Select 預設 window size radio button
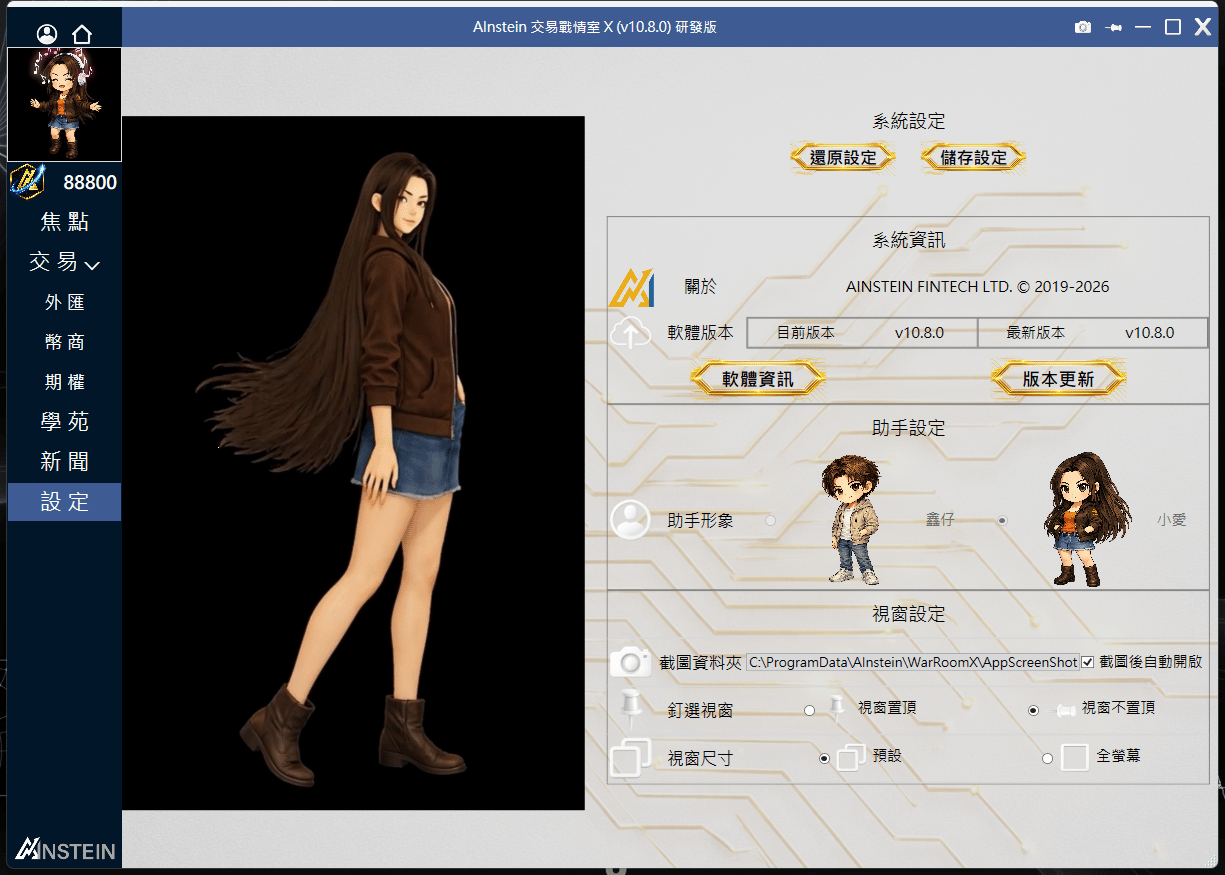This screenshot has height=875, width=1225. [x=824, y=759]
